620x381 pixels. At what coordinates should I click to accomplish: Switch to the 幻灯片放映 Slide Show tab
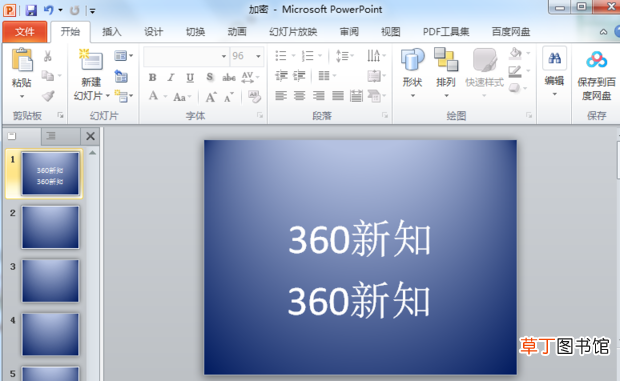[293, 32]
